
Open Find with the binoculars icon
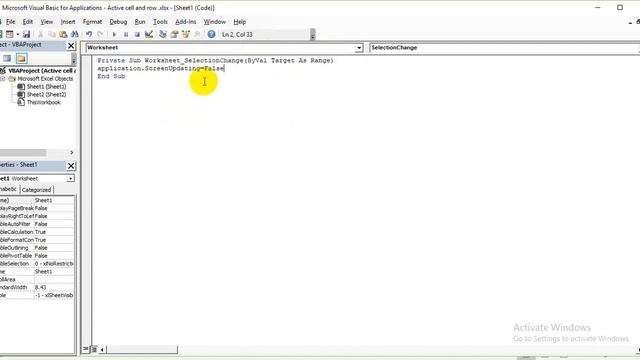(x=75, y=35)
